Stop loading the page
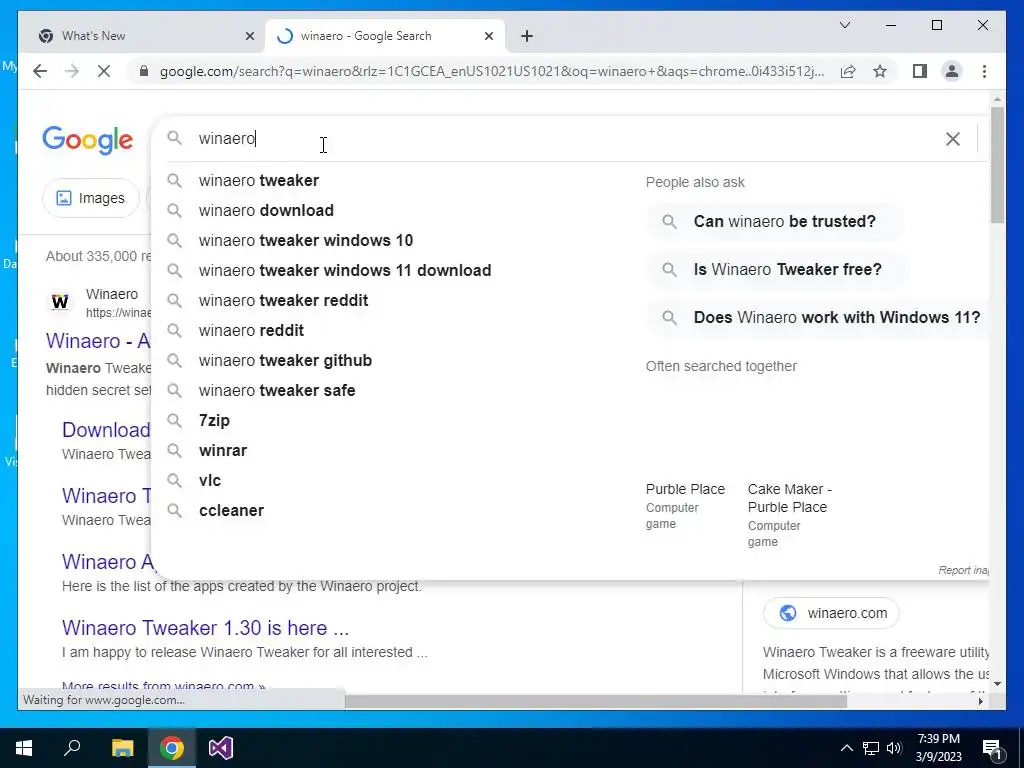 [x=104, y=71]
